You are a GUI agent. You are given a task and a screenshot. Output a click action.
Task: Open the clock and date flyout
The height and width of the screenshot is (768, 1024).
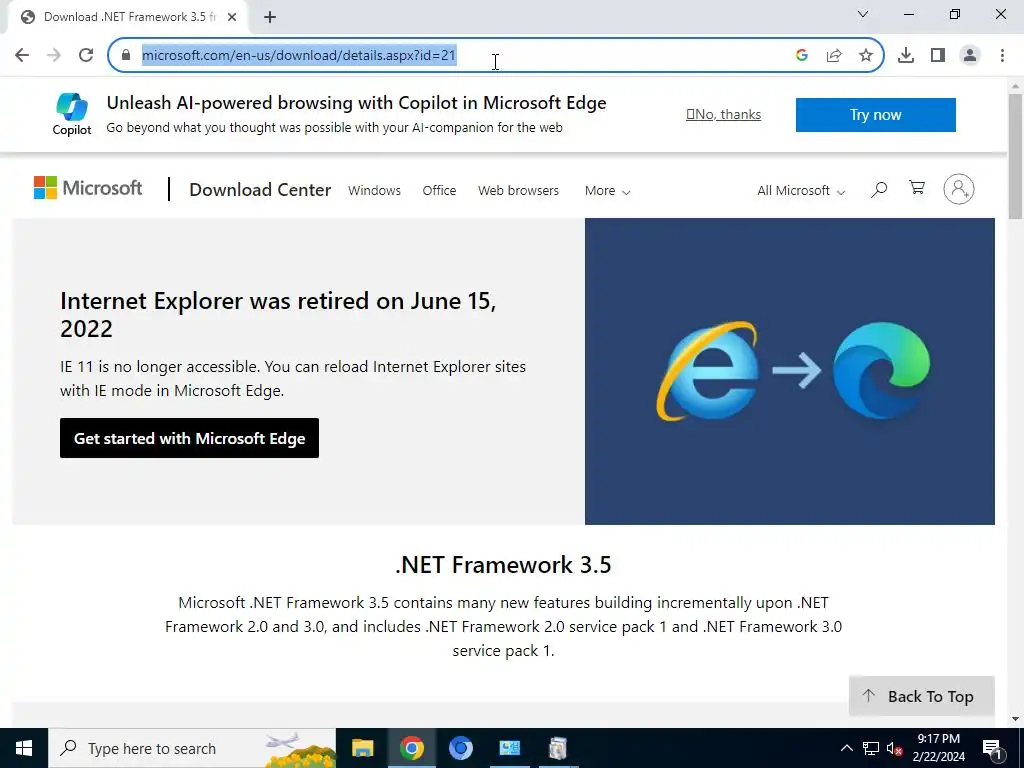coord(938,748)
